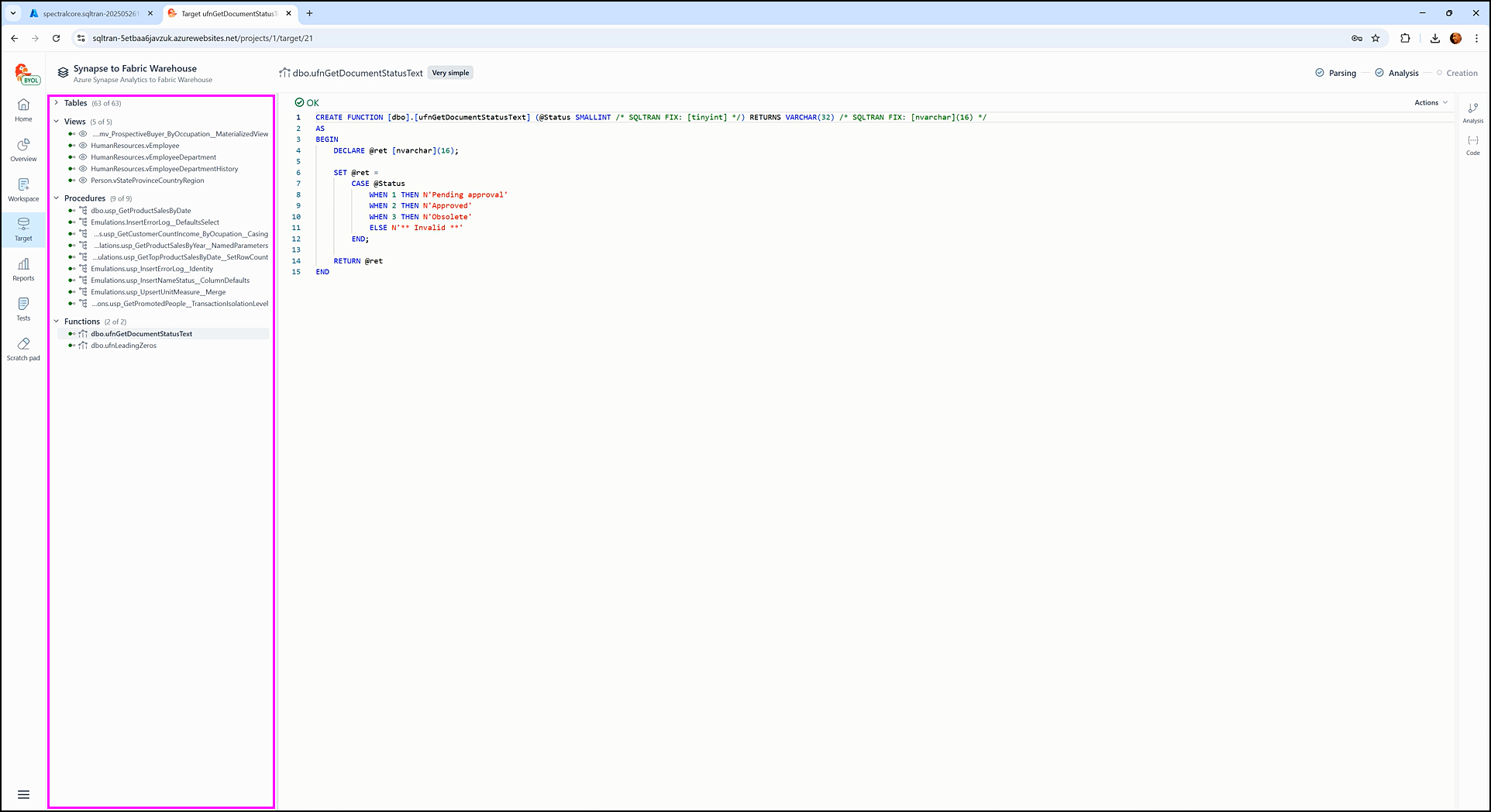The image size is (1491, 812).
Task: Open the Home sidebar icon
Action: (x=23, y=110)
